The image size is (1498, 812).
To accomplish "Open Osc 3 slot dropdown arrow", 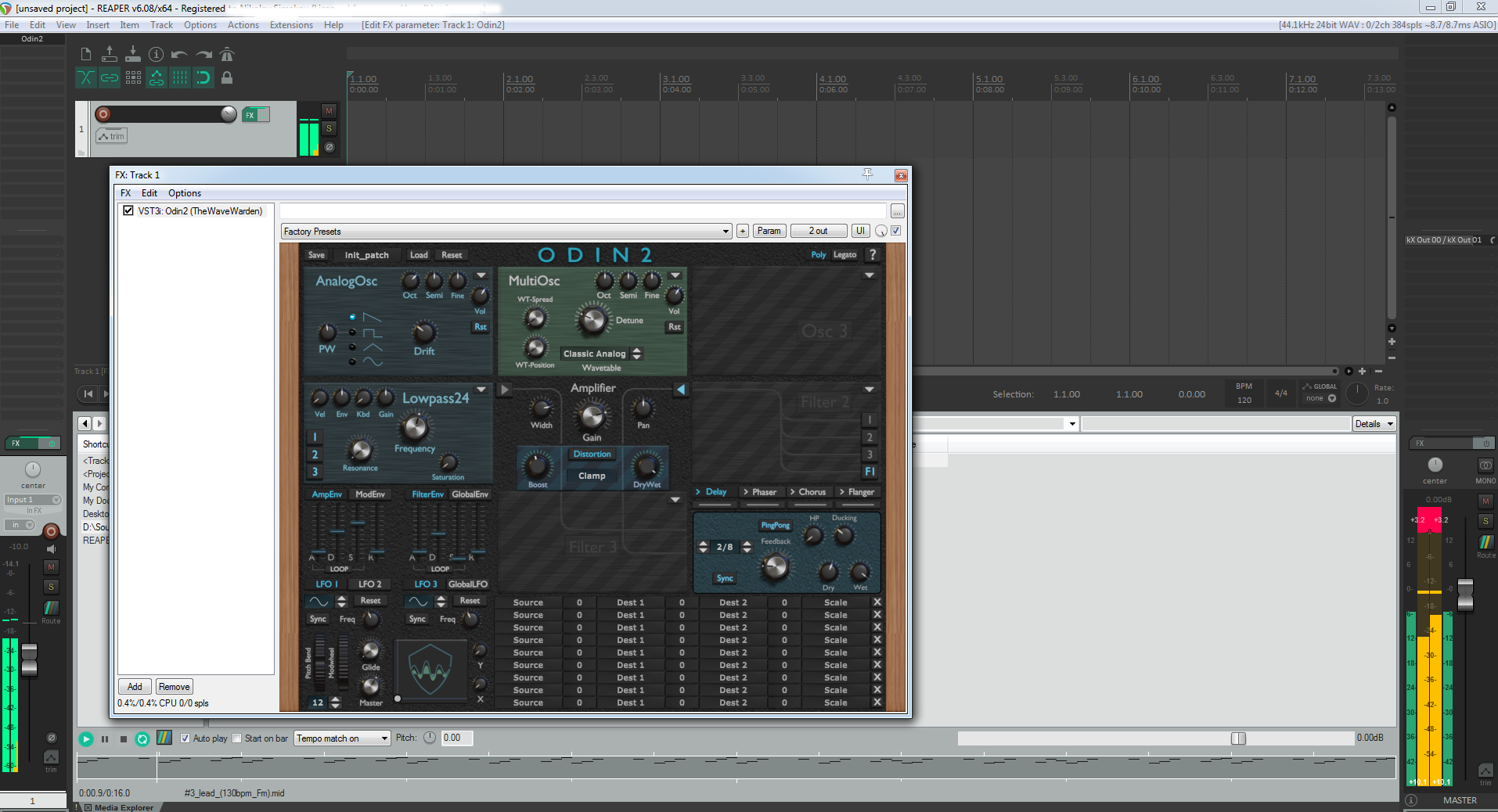I will coord(870,275).
